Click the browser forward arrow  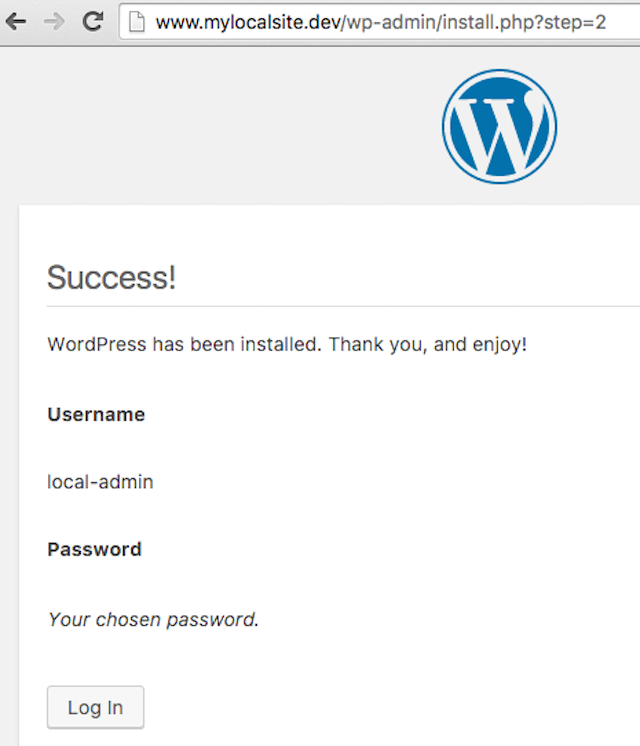coord(54,21)
